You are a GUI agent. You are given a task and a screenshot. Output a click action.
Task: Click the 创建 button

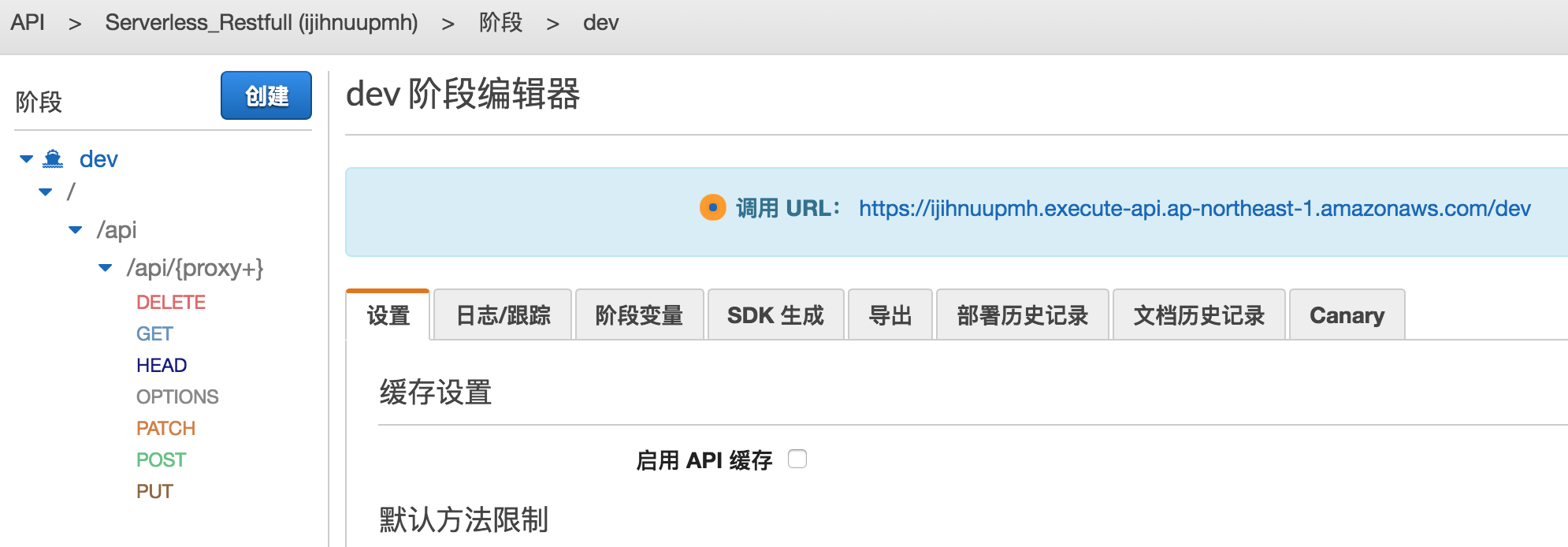(x=266, y=96)
